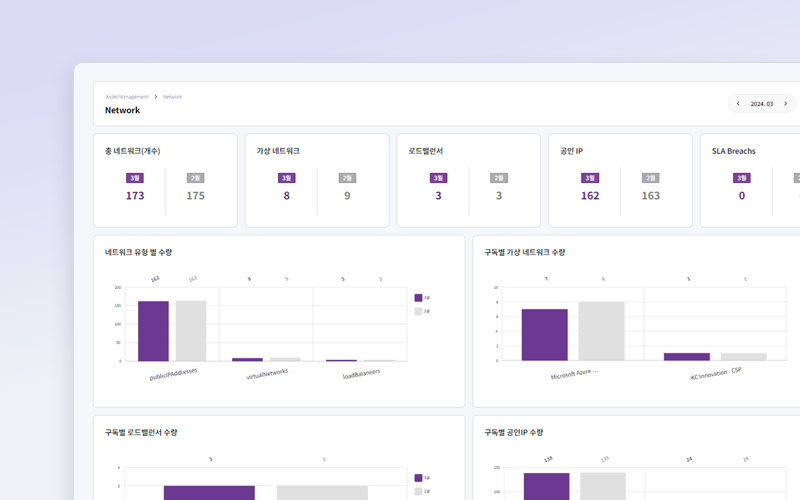Click the publicIPAddresses axis label
This screenshot has width=800, height=500.
pyautogui.click(x=173, y=374)
